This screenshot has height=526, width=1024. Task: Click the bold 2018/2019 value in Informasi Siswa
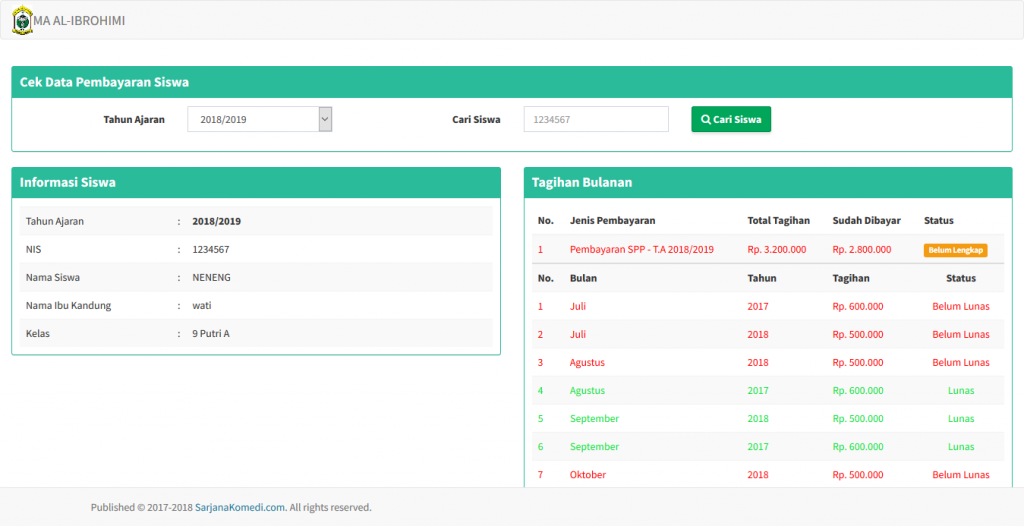click(x=217, y=222)
